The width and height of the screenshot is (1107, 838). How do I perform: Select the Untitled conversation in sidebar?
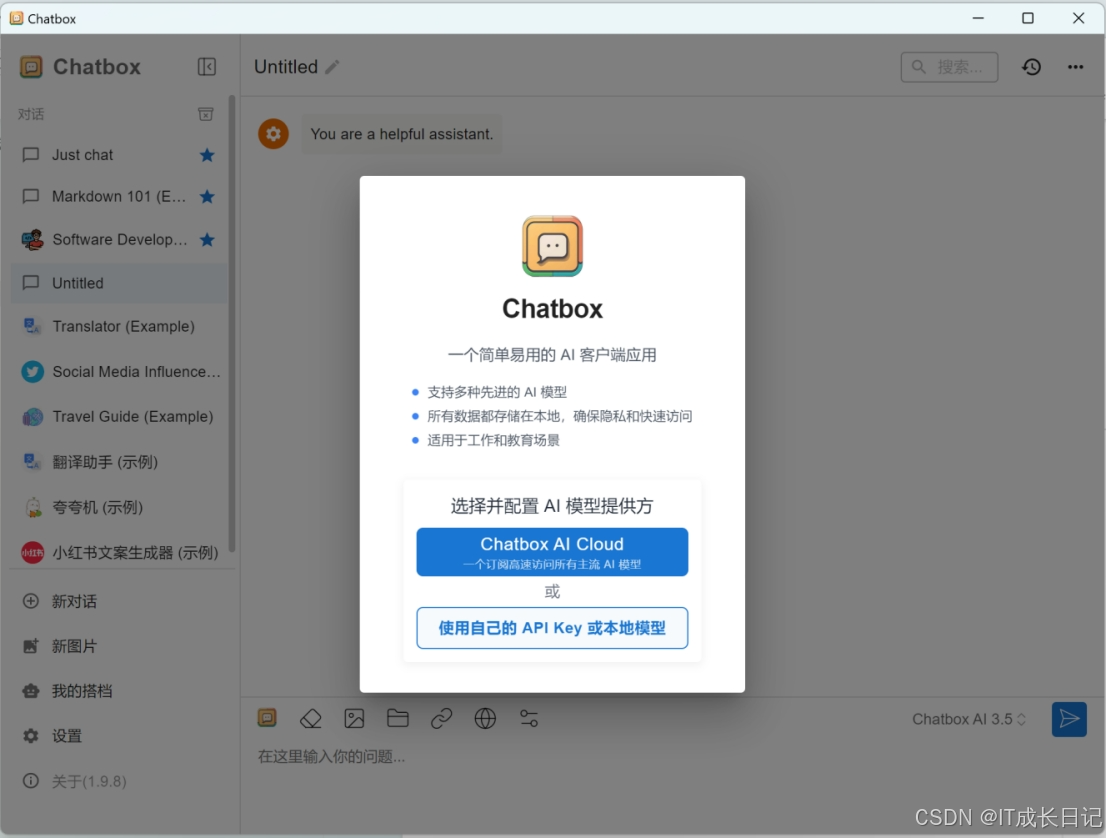click(x=119, y=283)
